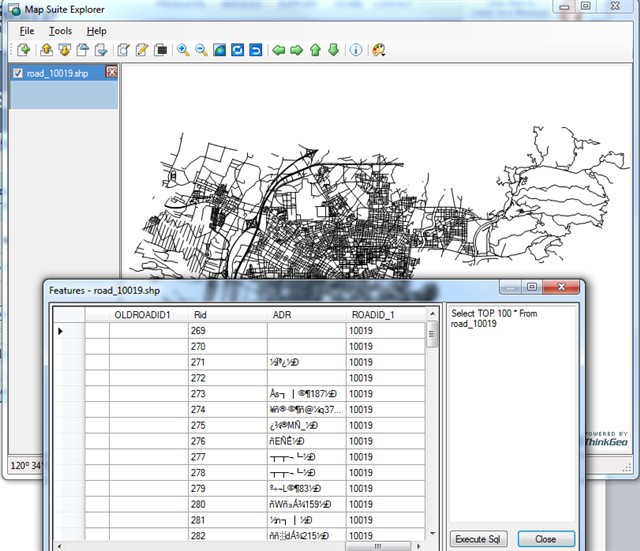This screenshot has height=551, width=640.
Task: Click the Execute Sql button
Action: 478,539
